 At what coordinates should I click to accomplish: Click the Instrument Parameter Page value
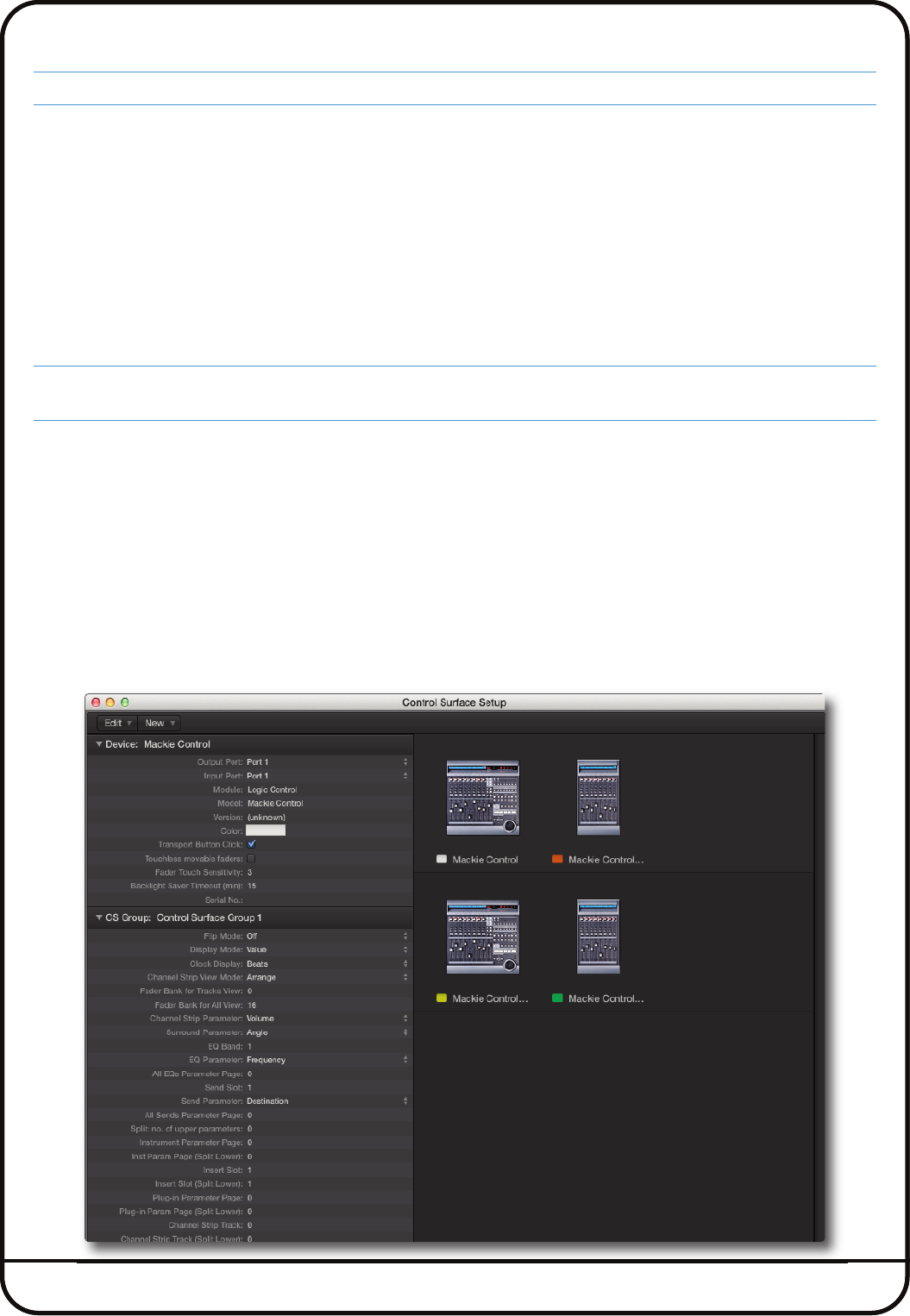pos(249,1143)
